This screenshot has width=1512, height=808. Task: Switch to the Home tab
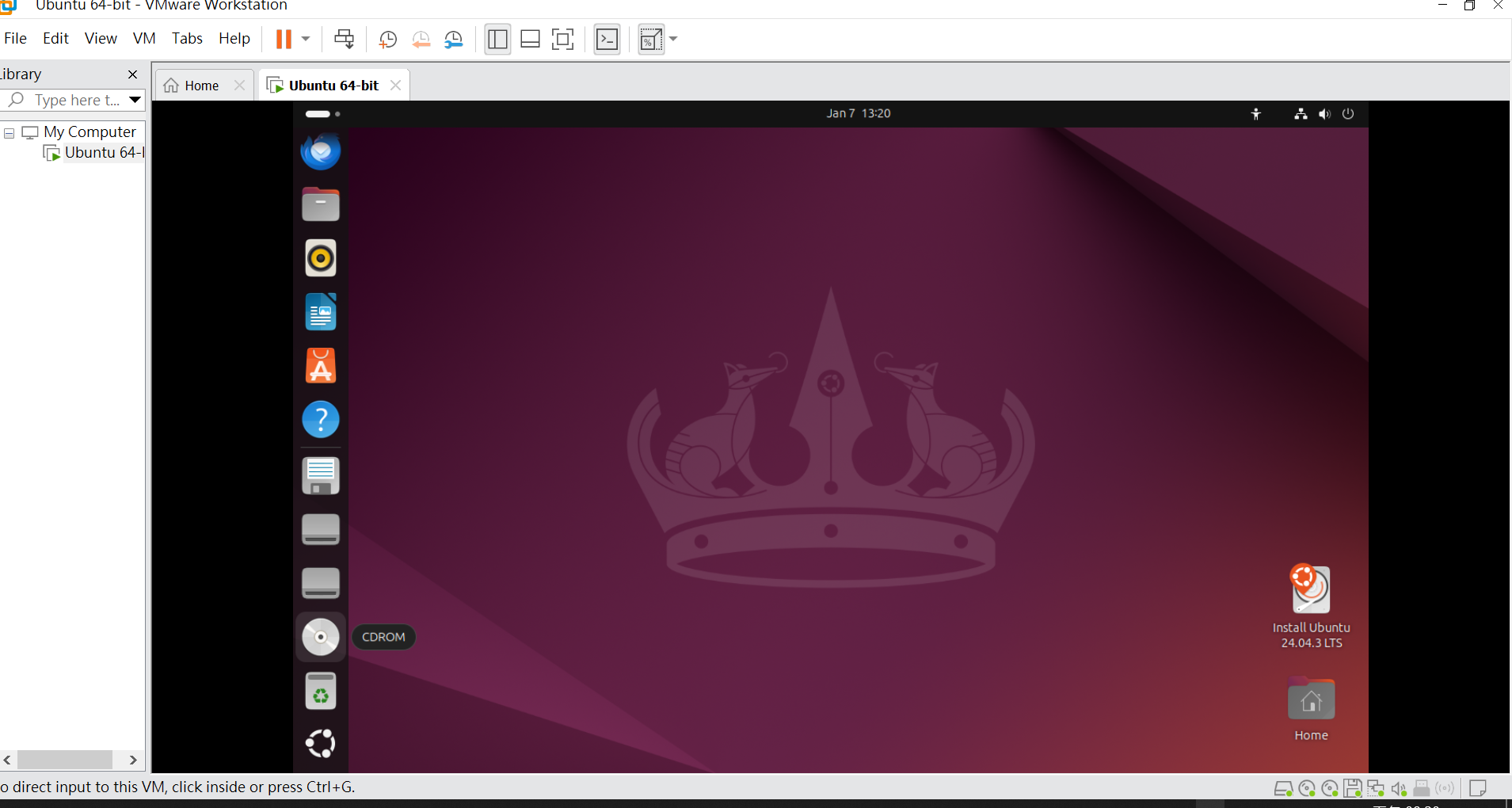point(199,85)
